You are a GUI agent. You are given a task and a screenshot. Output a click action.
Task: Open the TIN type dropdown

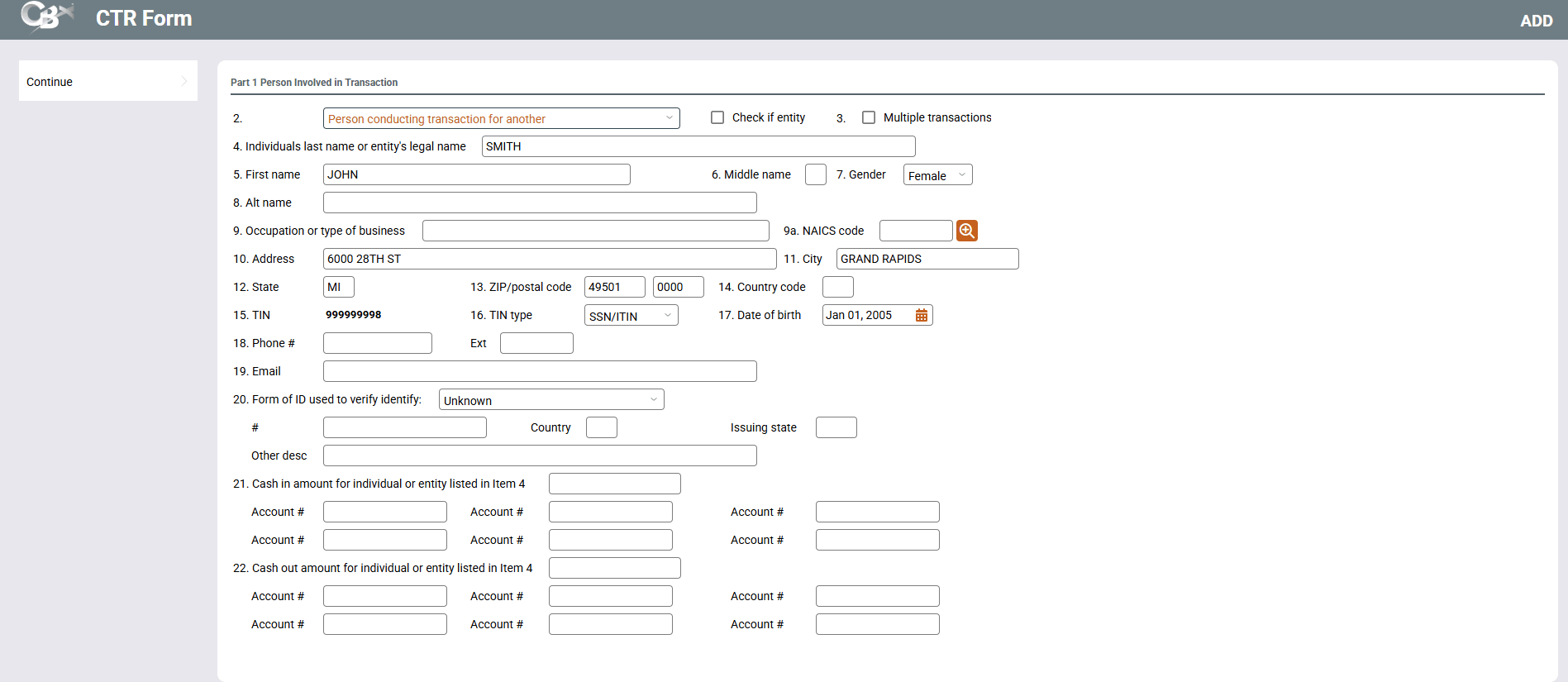(x=631, y=316)
